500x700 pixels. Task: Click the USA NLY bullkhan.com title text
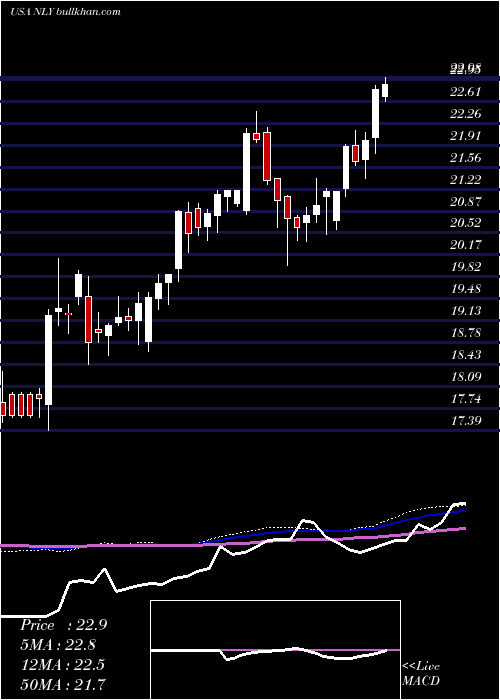65,12
